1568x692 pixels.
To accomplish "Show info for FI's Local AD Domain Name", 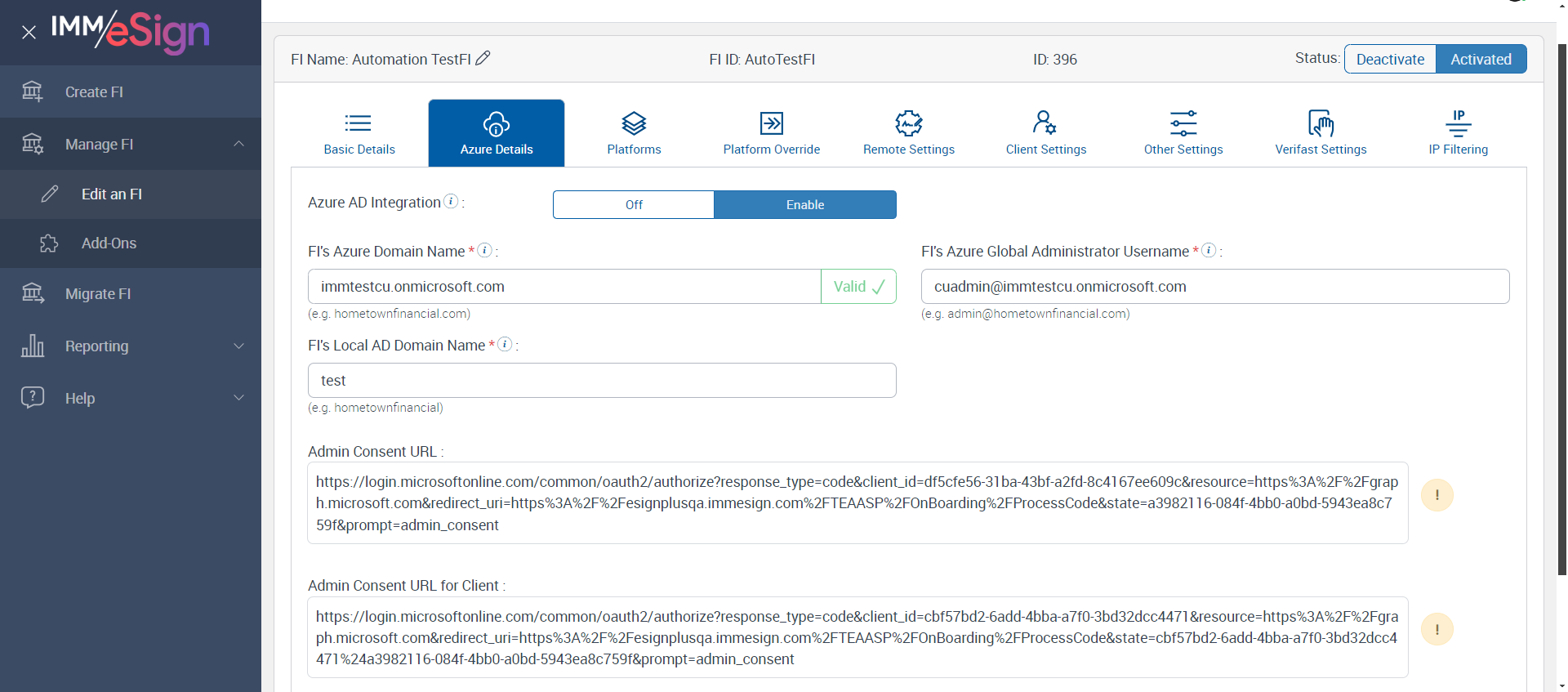I will 506,344.
